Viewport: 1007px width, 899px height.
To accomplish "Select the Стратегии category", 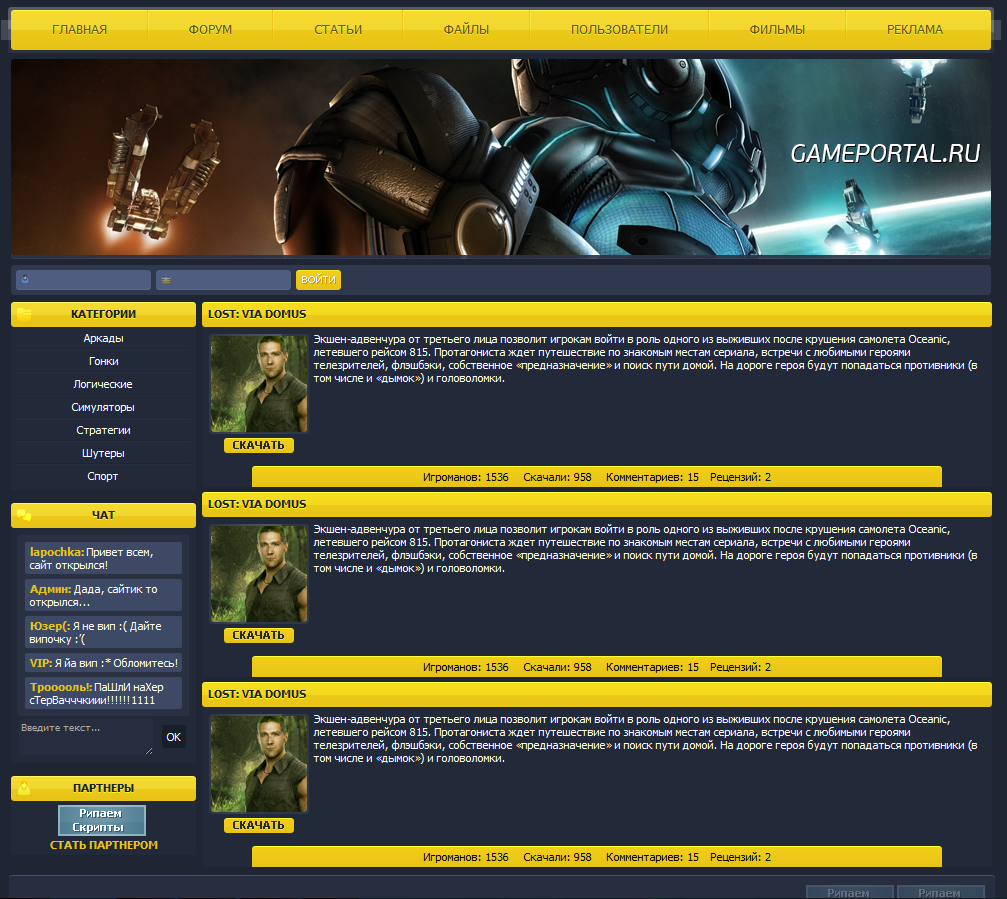I will click(103, 430).
